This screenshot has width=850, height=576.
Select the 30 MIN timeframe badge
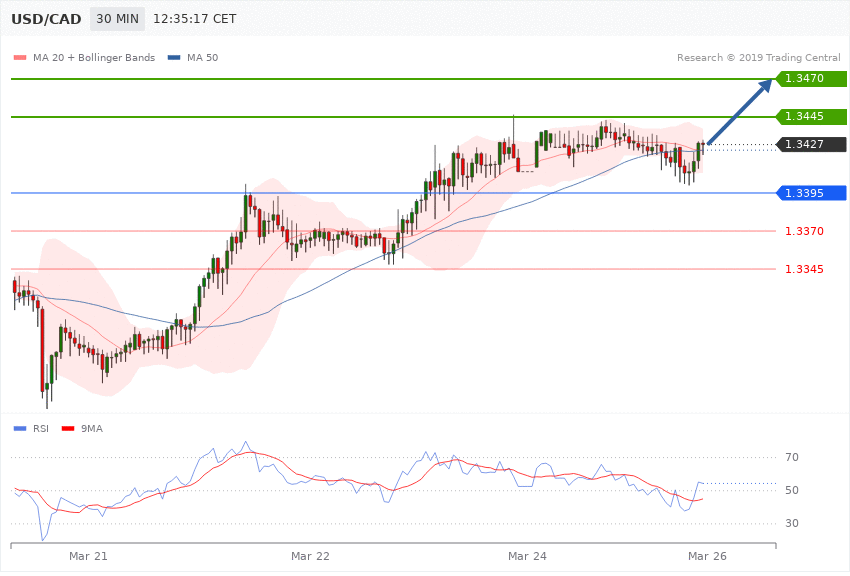(x=117, y=19)
